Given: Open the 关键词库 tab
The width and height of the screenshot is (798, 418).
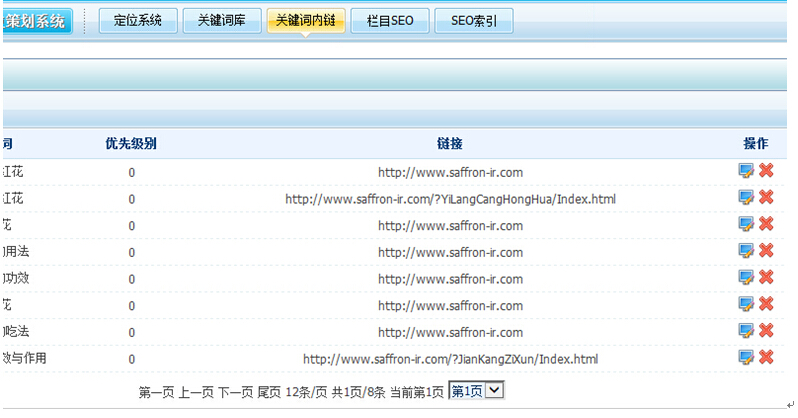Looking at the screenshot, I should click(221, 20).
